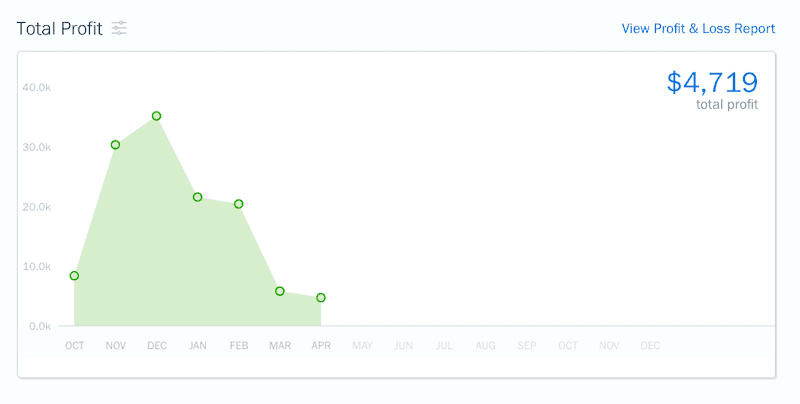The height and width of the screenshot is (404, 800).
Task: Click the 20.0k y-axis label
Action: (x=36, y=207)
